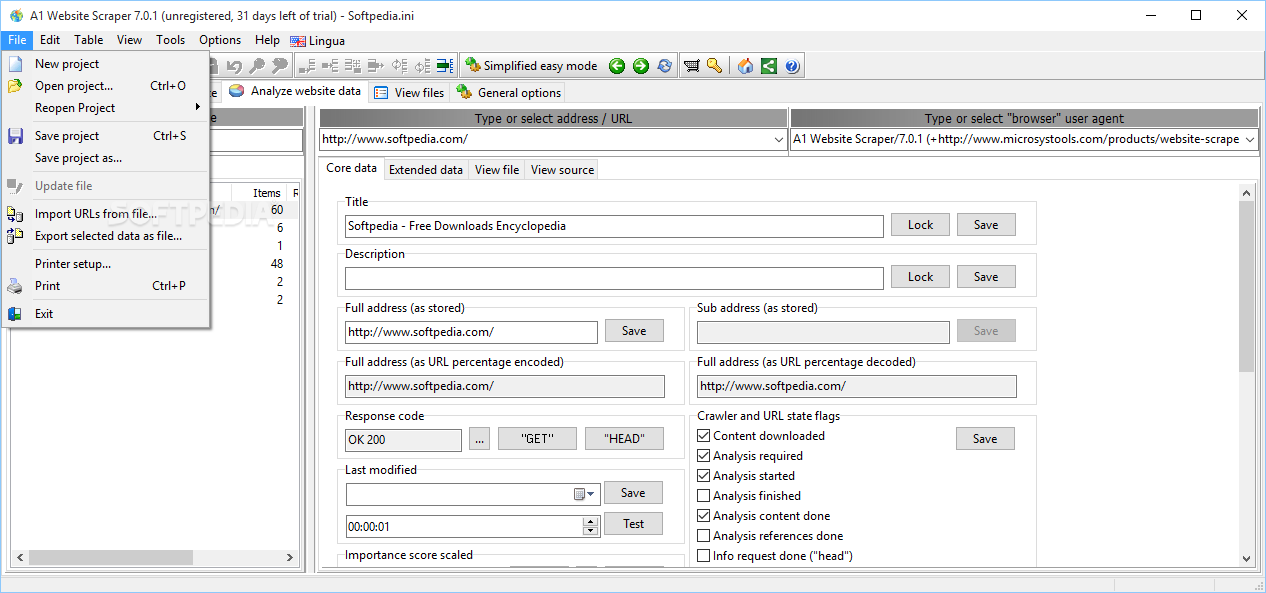Click the items count "60"

tap(277, 210)
